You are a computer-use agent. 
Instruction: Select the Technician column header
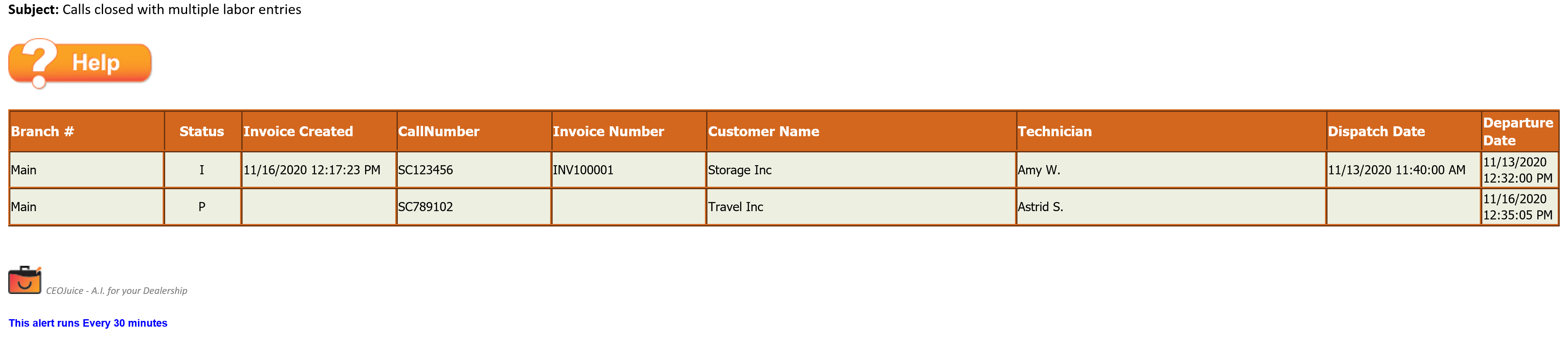tap(1171, 131)
